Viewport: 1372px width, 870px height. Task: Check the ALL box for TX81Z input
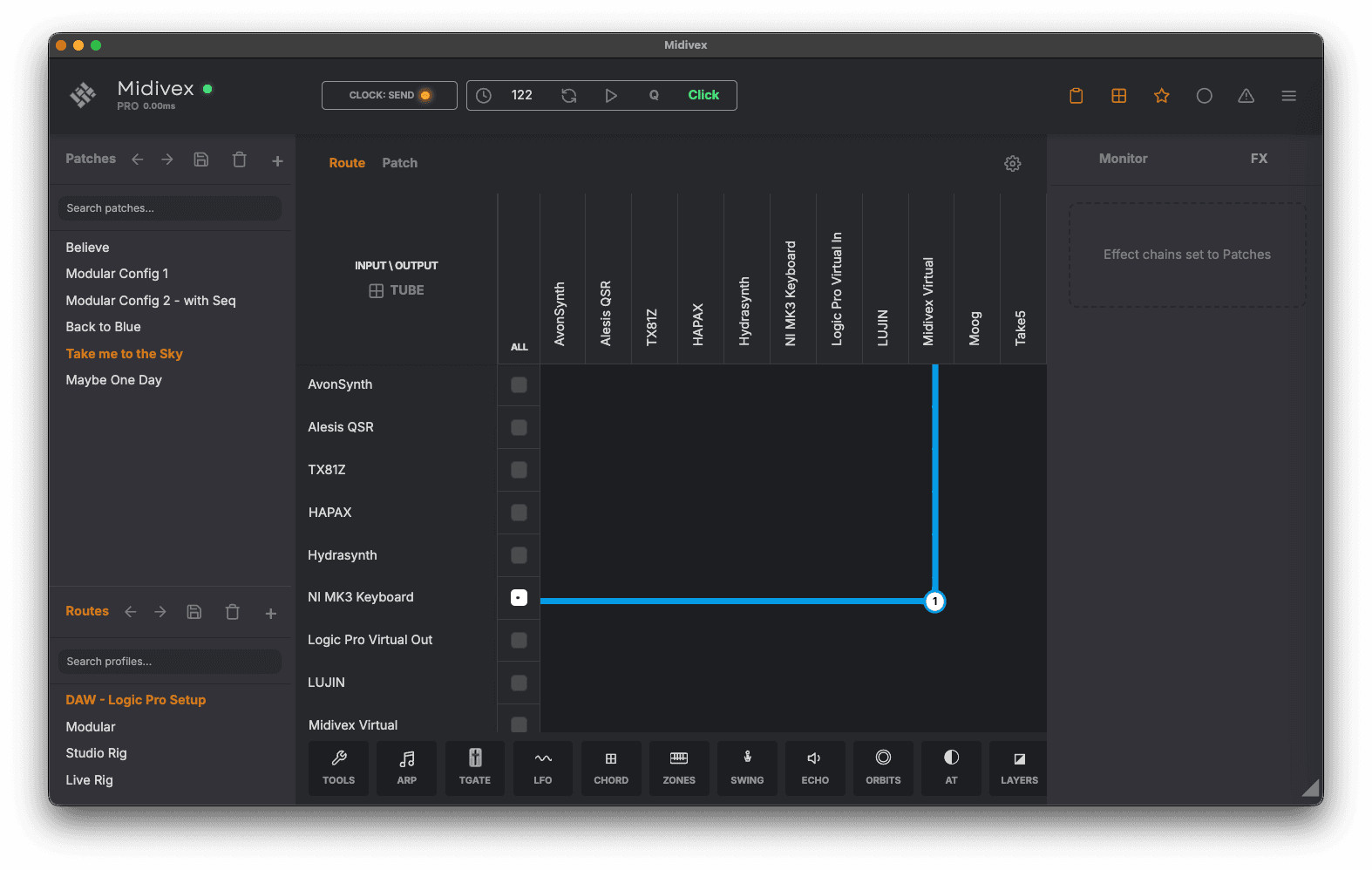519,470
